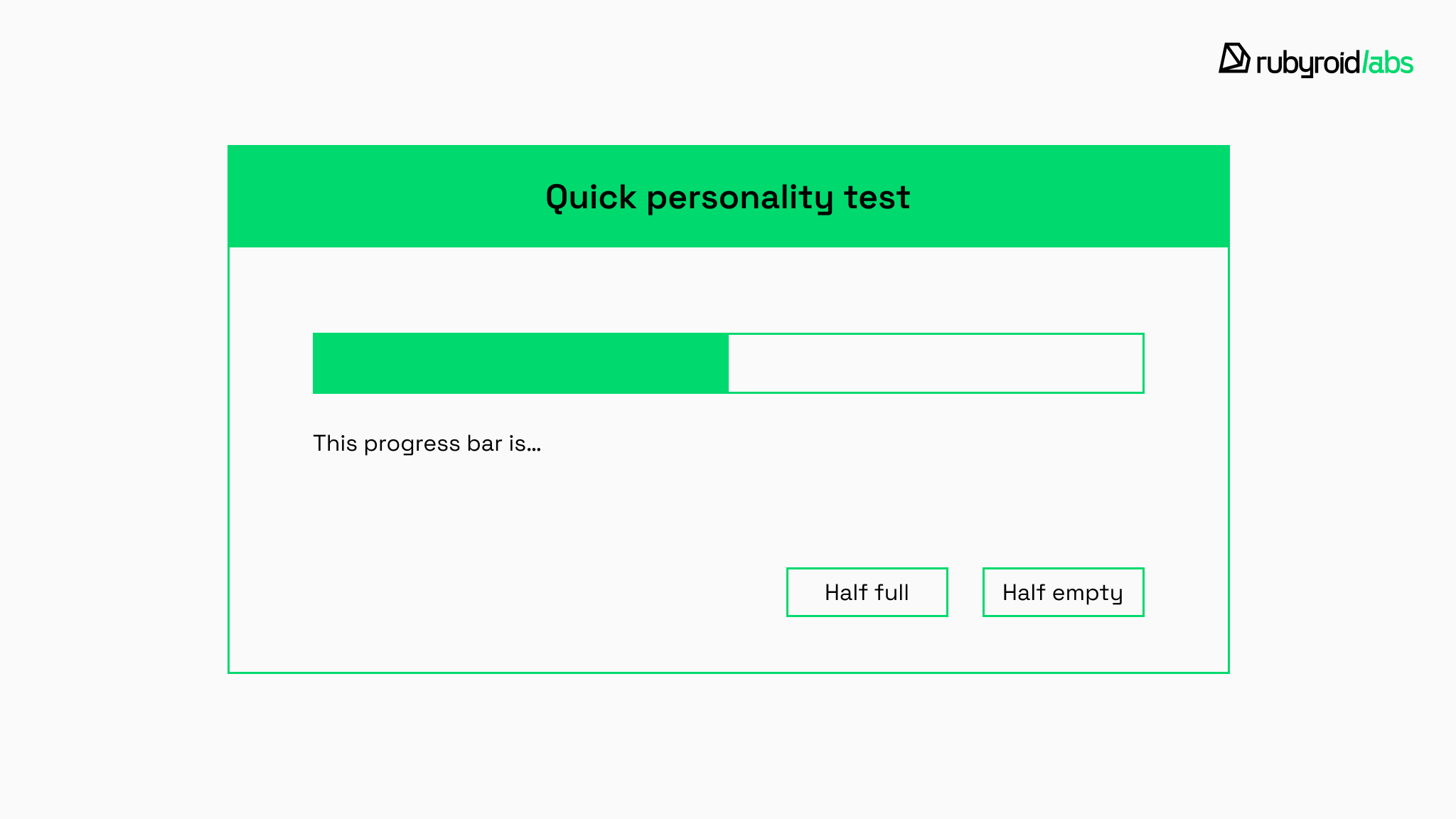The width and height of the screenshot is (1456, 819).
Task: Click the word "progress" in the question
Action: point(412,444)
